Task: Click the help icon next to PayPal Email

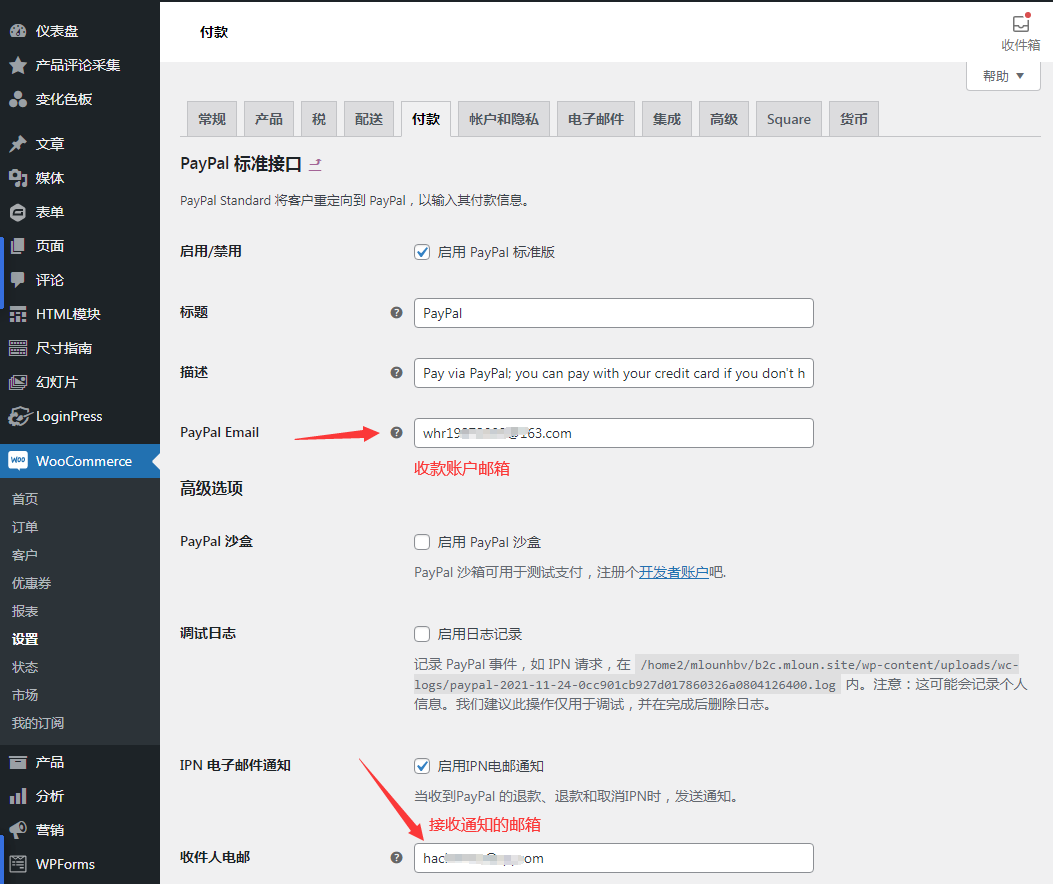Action: click(x=397, y=433)
